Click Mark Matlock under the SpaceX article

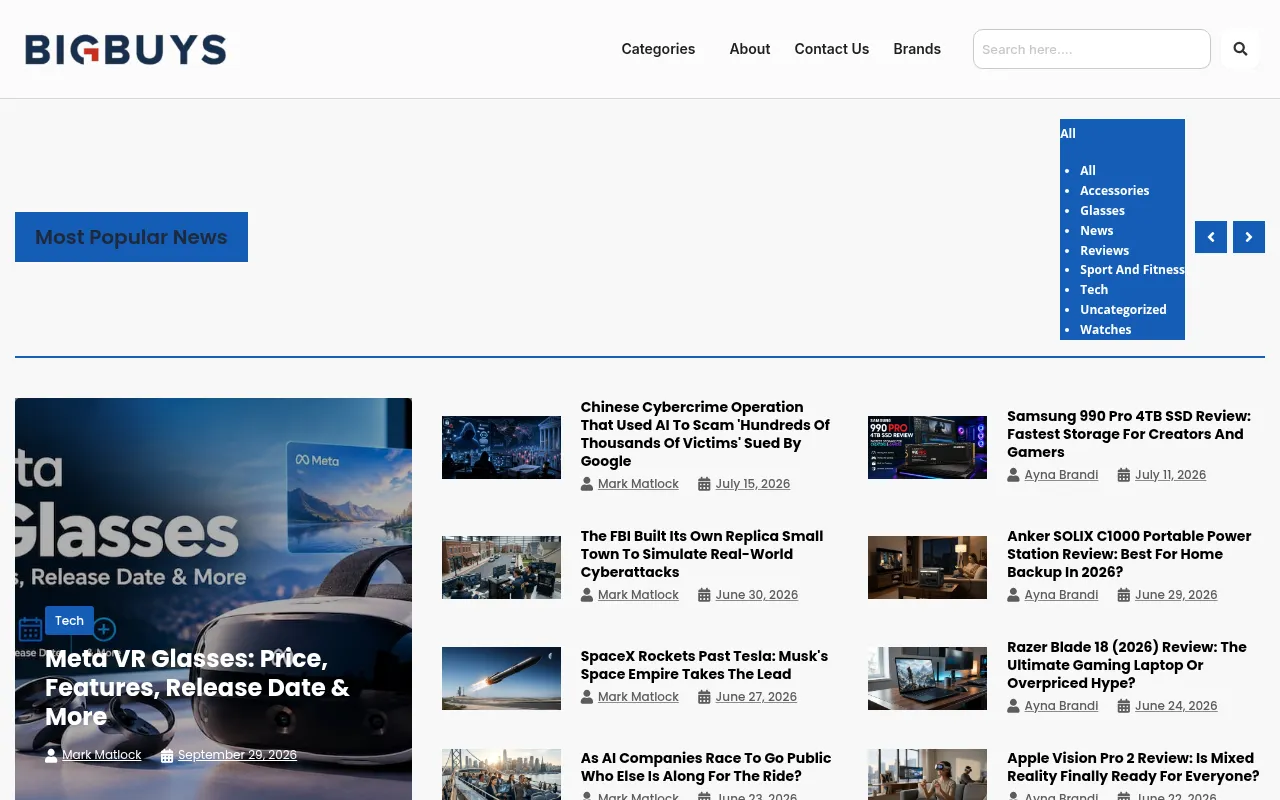(x=638, y=697)
